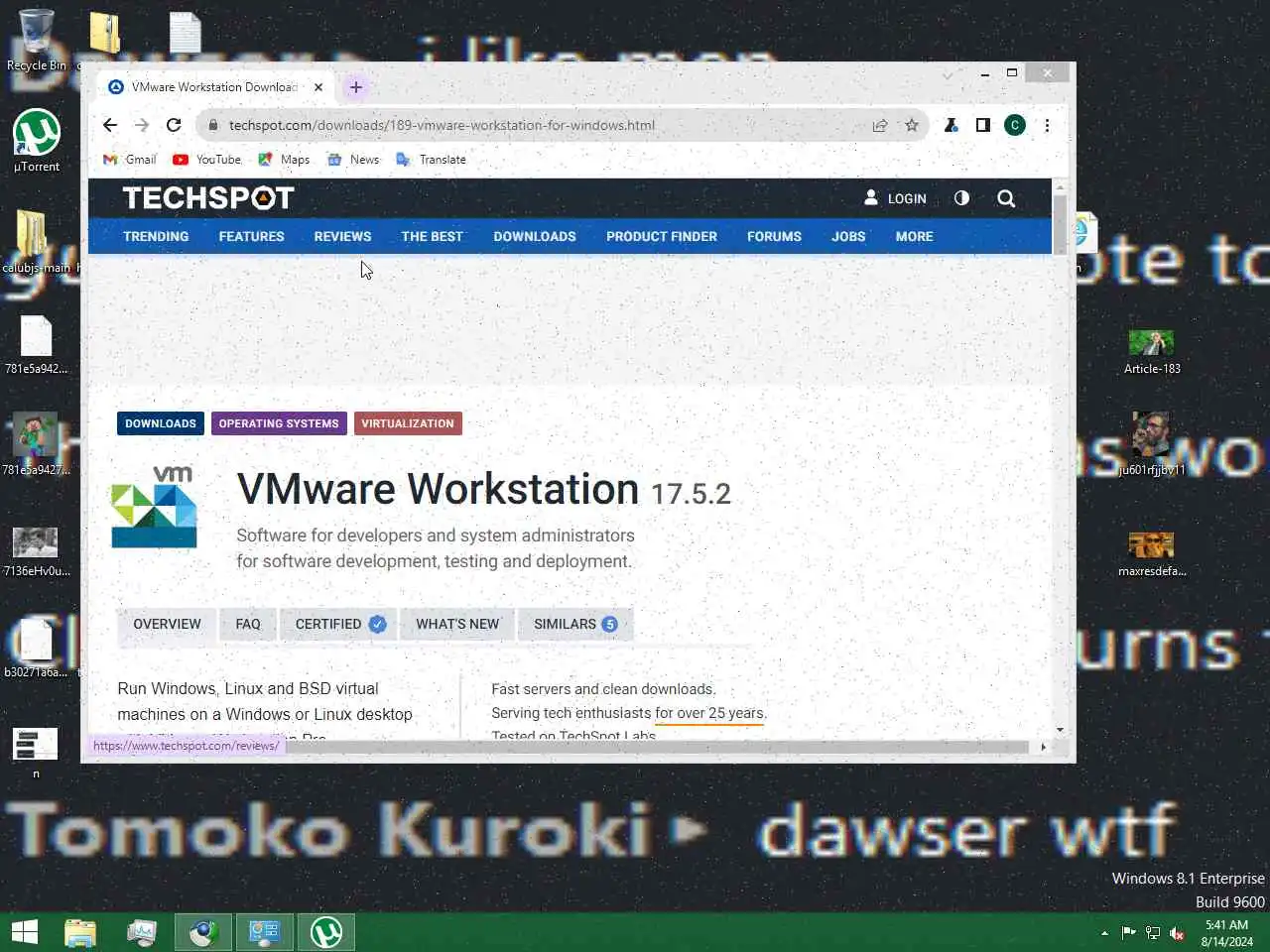Click LOGIN on TechSpot header
The width and height of the screenshot is (1270, 952).
[895, 198]
